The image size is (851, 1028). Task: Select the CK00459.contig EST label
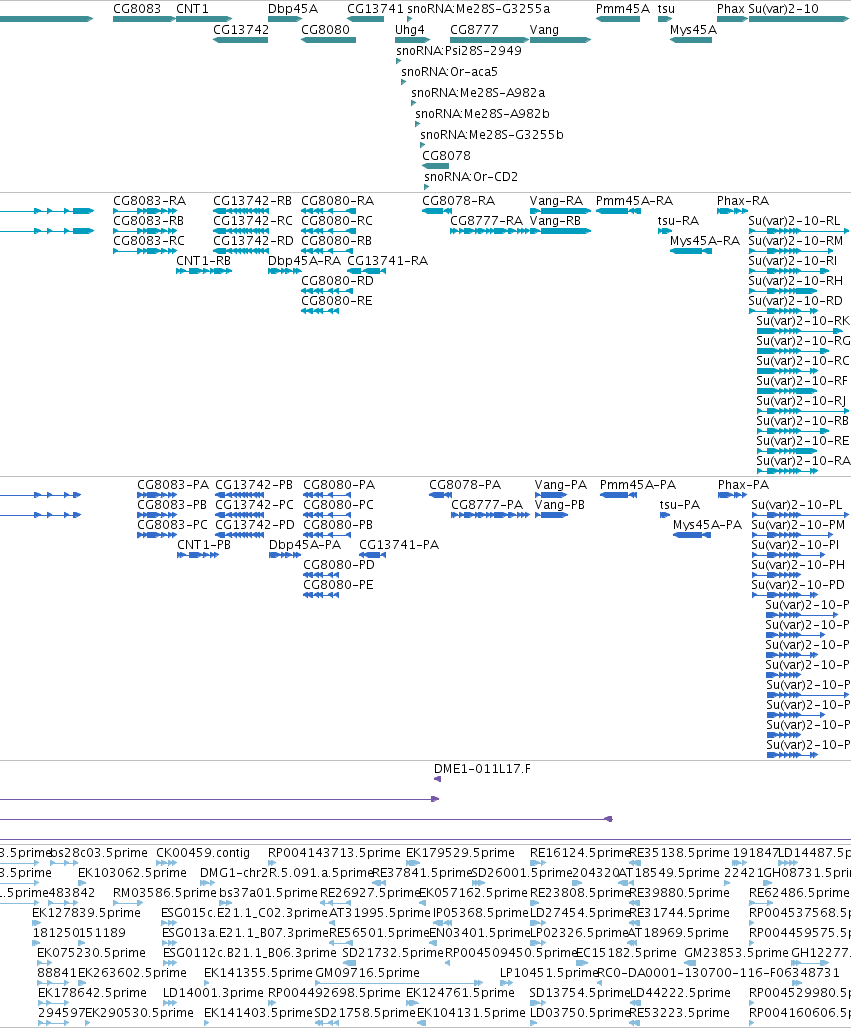click(203, 853)
